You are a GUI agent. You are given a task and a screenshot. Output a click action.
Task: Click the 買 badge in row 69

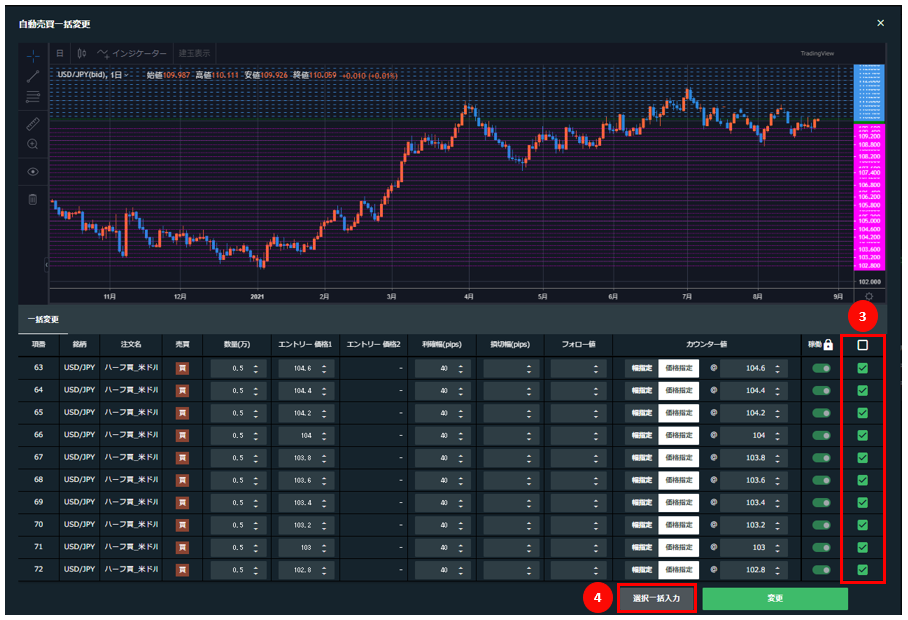(182, 502)
